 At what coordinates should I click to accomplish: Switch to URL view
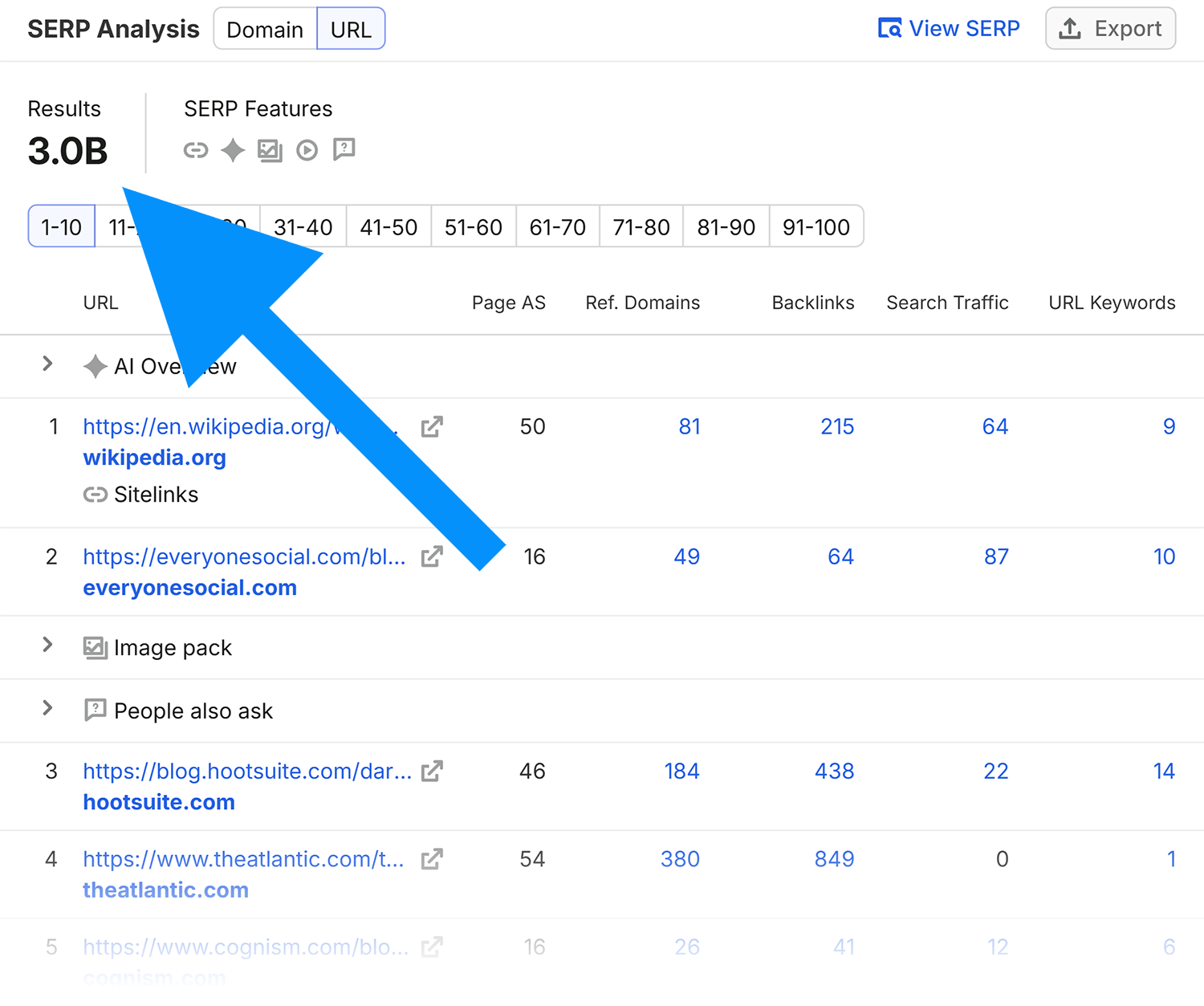351,29
